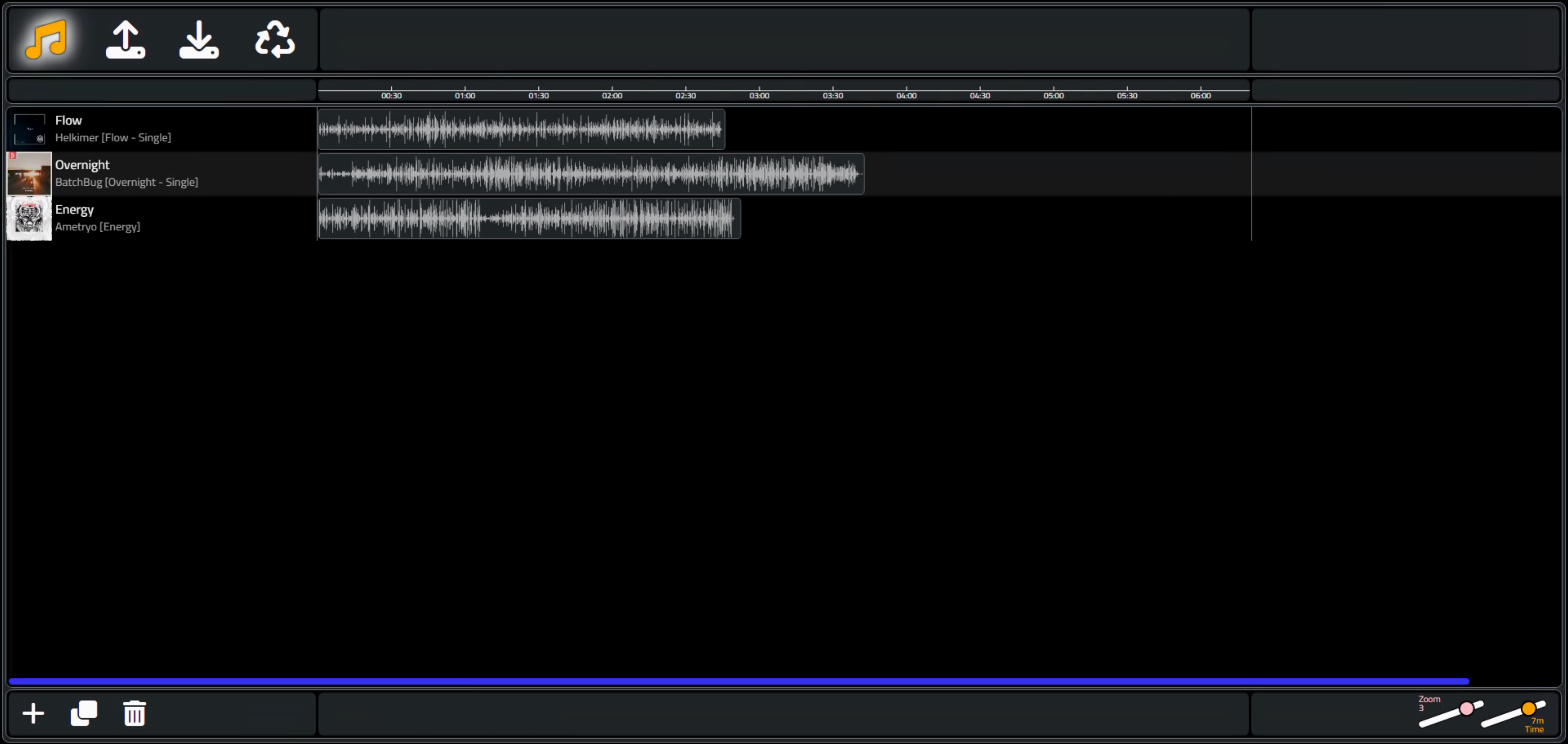1568x744 pixels.
Task: Click the orange music note icon
Action: [46, 39]
